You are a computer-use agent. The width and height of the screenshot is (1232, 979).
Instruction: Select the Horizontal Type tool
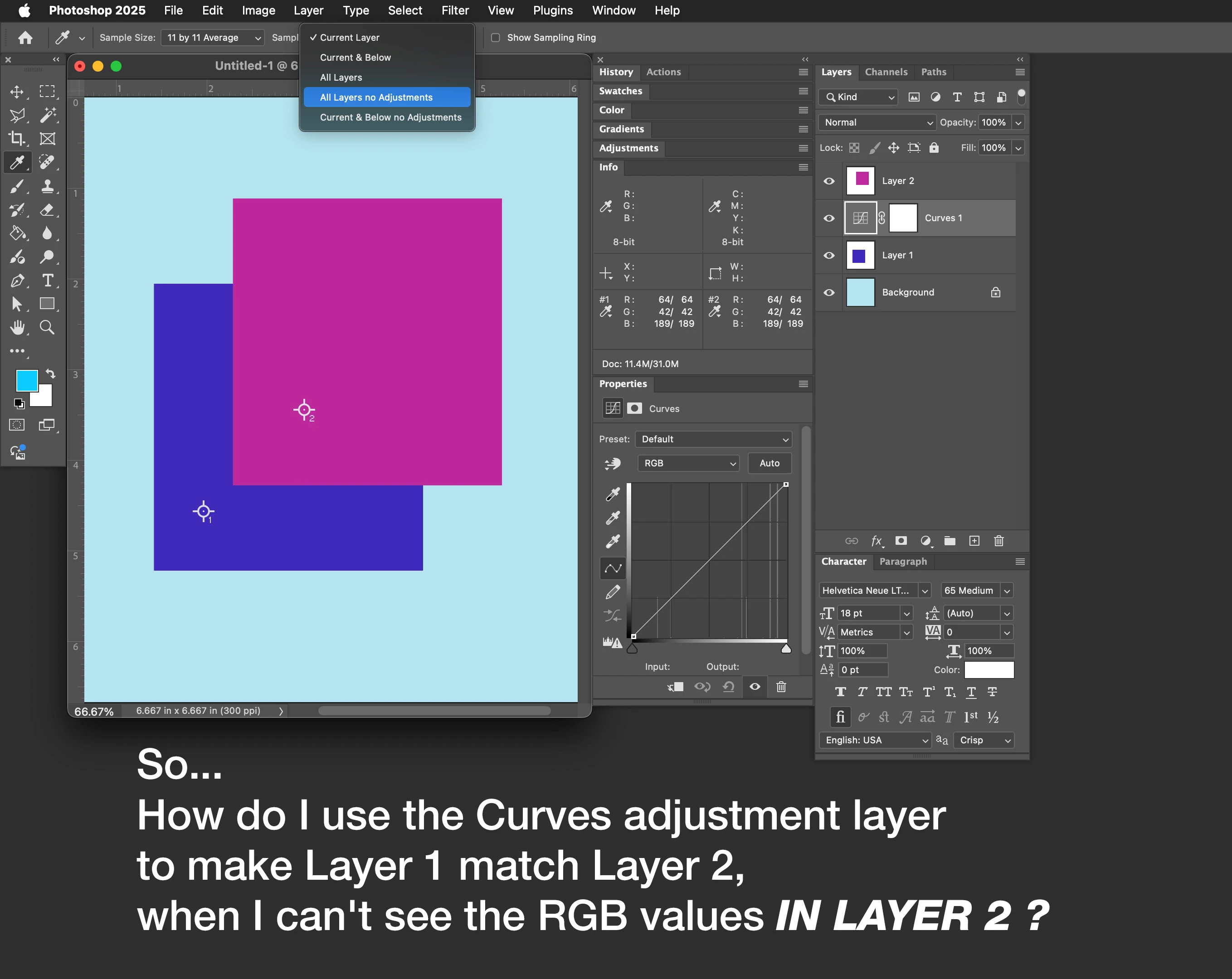(x=48, y=281)
